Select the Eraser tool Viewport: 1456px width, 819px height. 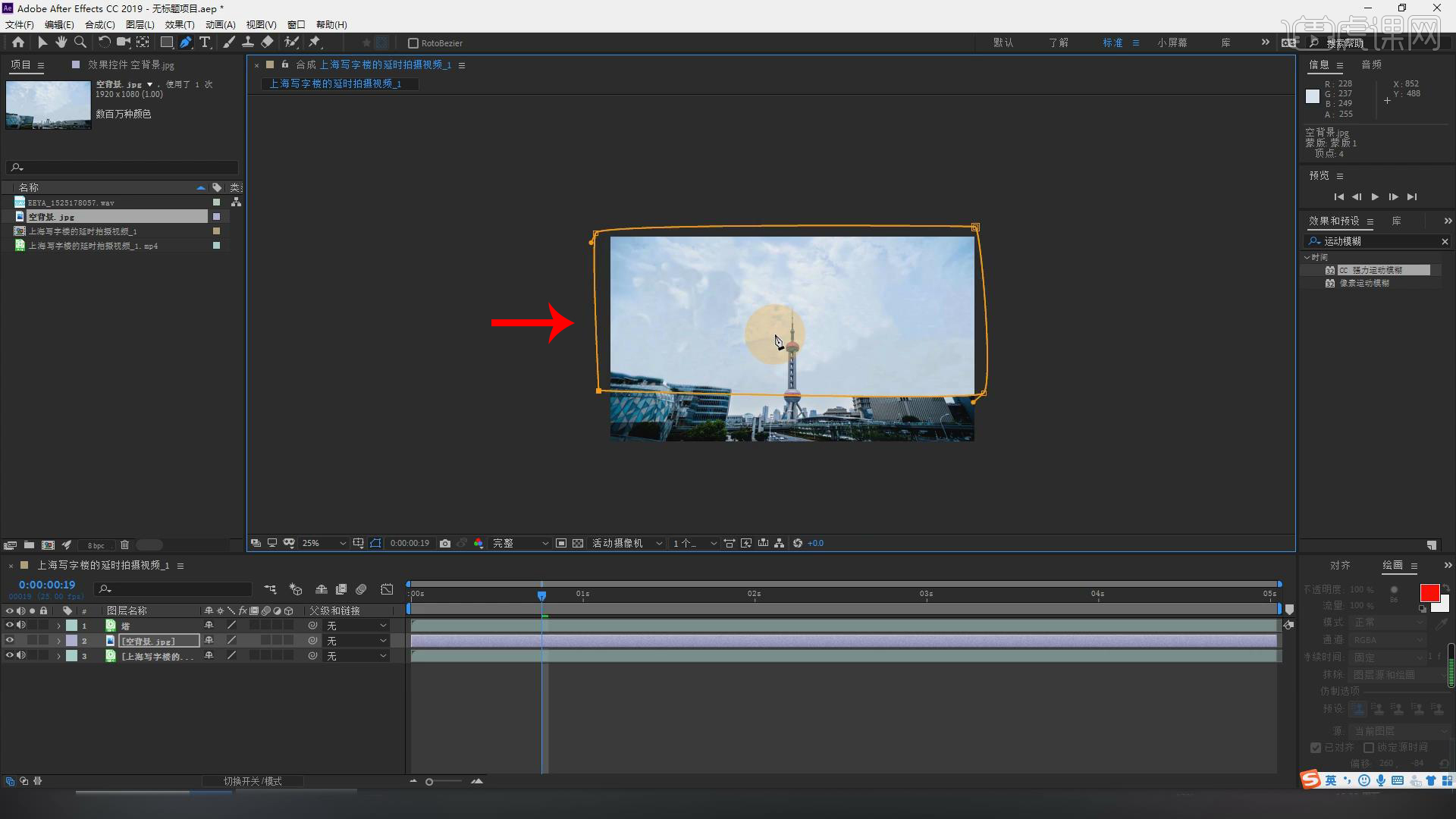(267, 42)
